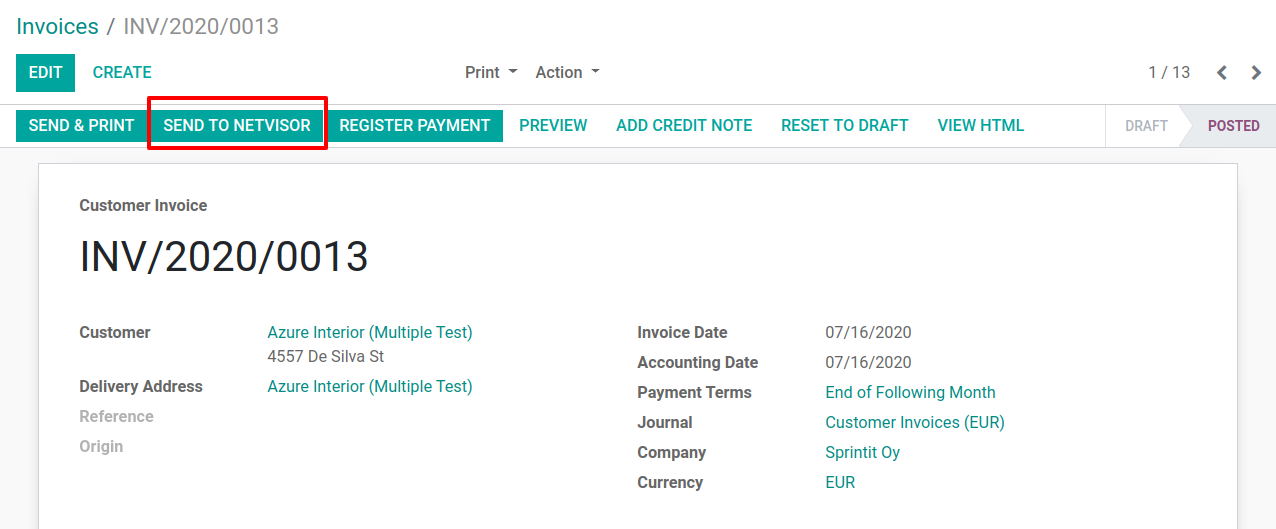Preview the invoice
The image size is (1276, 529).
553,125
